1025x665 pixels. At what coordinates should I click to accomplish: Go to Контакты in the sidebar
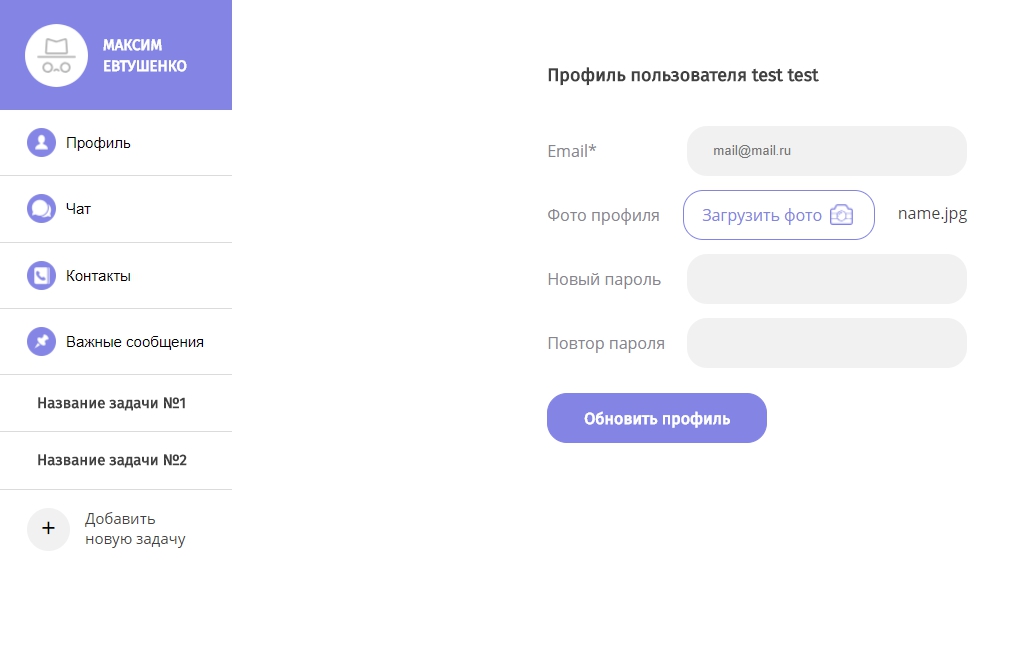pos(98,276)
